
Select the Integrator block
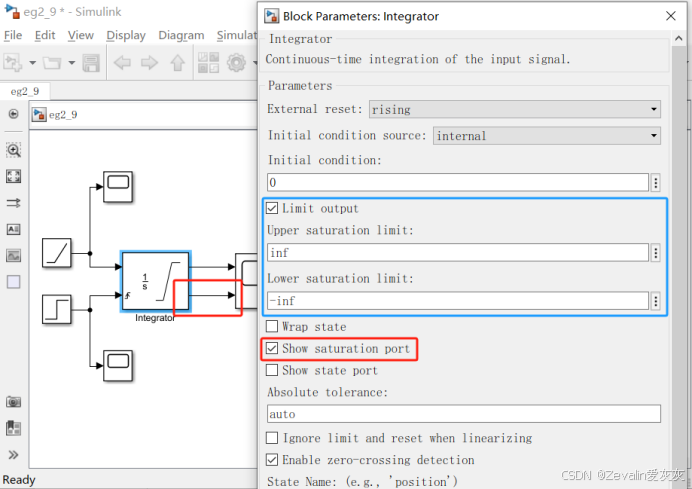(x=155, y=281)
